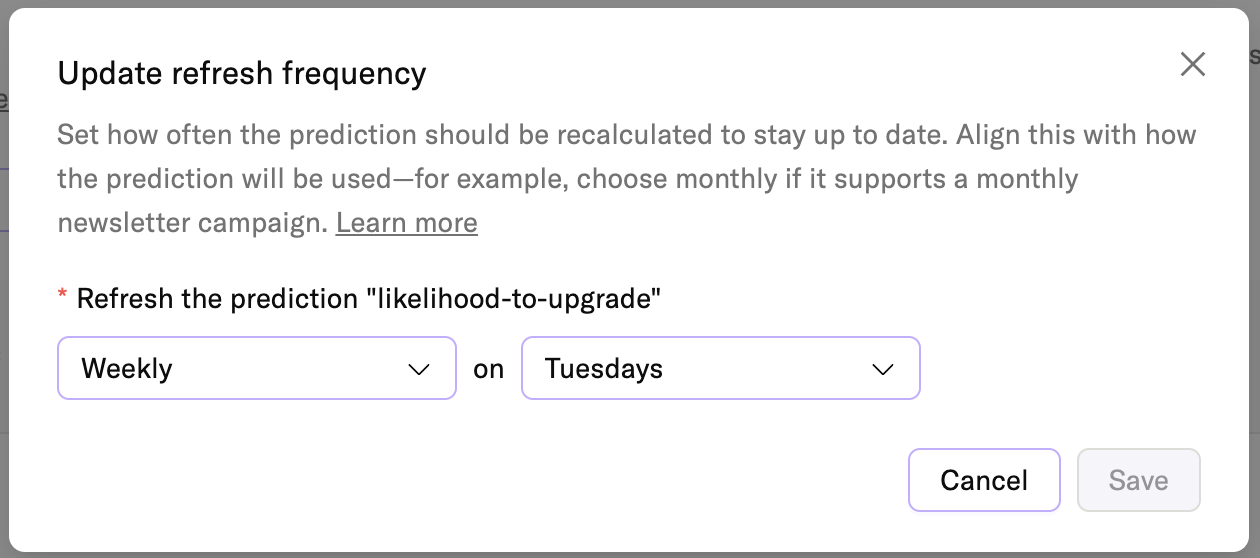Screen dimensions: 1260x558
Task: Open the Tuesdays day dropdown
Action: pos(720,369)
